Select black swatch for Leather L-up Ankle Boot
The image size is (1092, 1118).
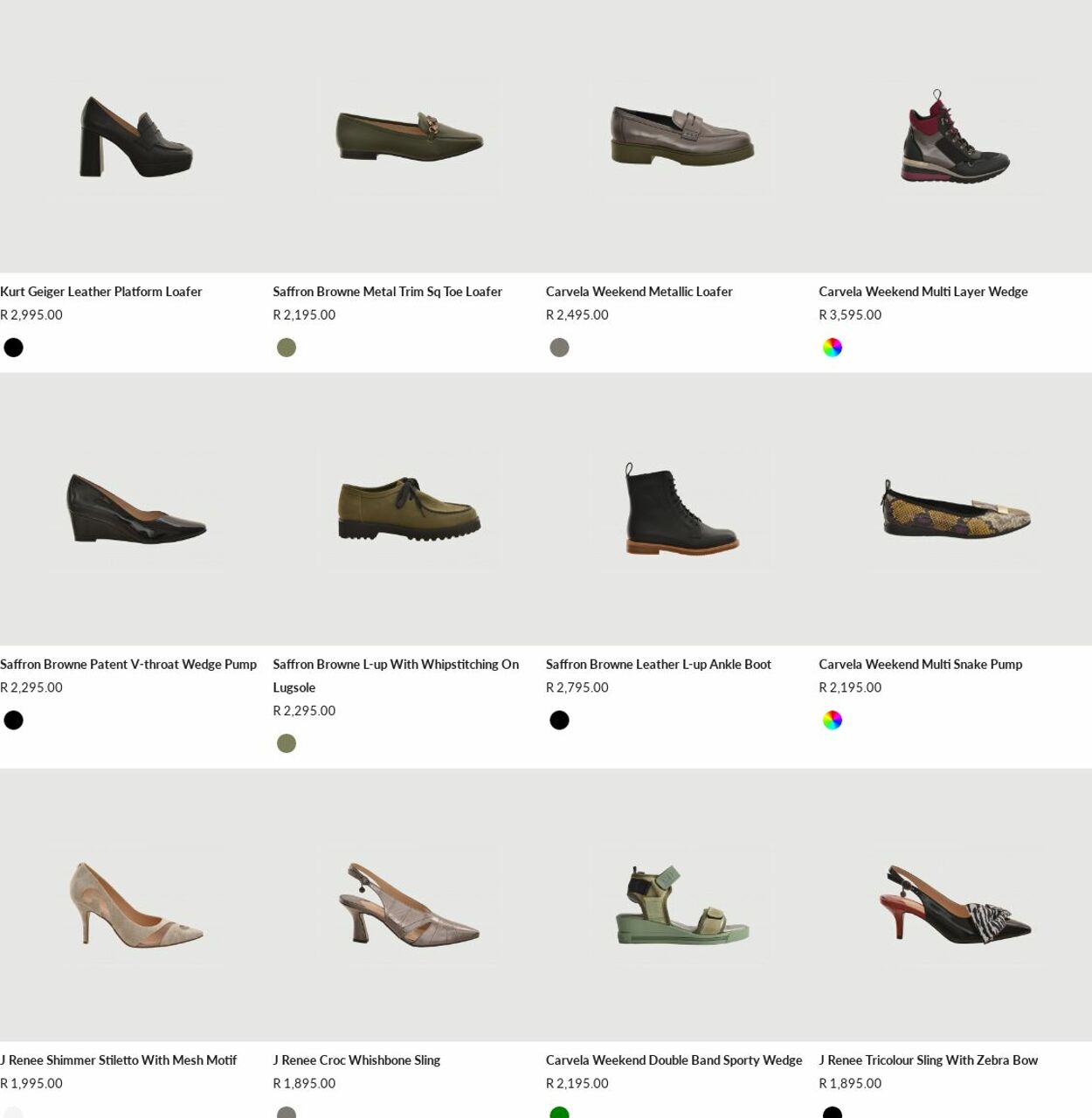point(560,721)
